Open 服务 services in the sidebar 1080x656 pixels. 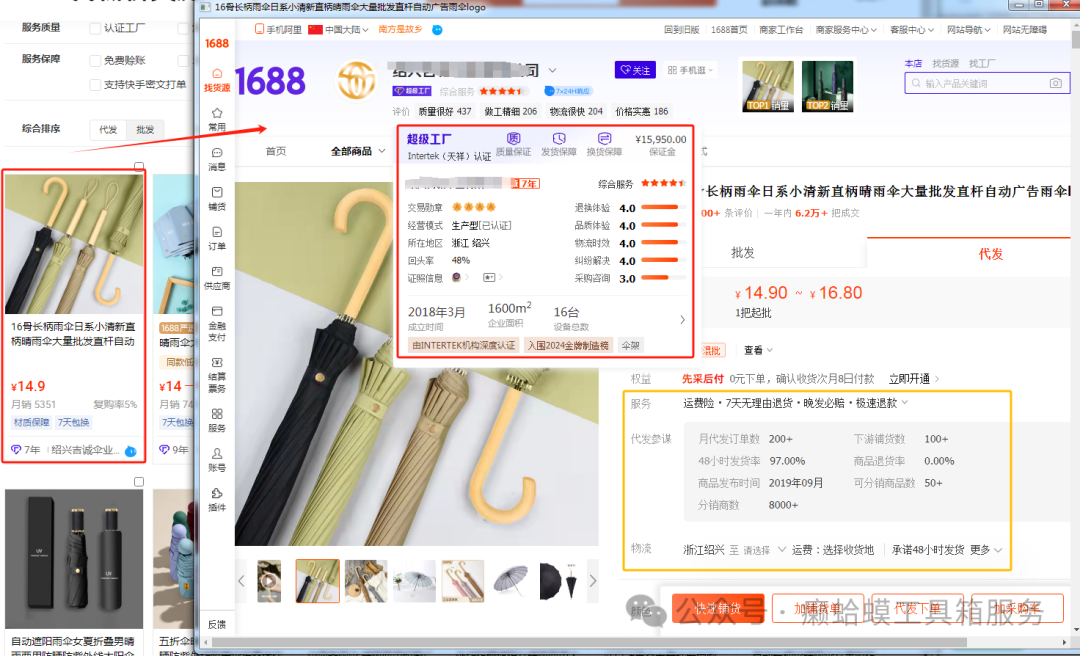(x=217, y=420)
